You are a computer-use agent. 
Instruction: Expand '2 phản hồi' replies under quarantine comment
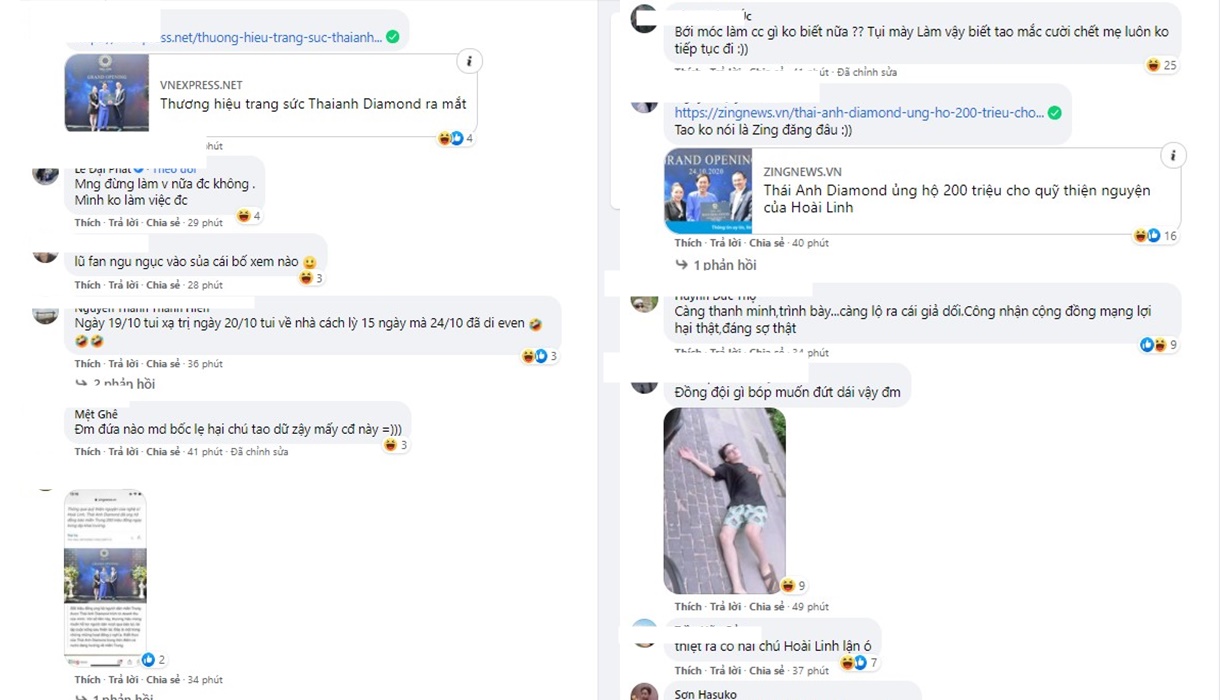(116, 383)
